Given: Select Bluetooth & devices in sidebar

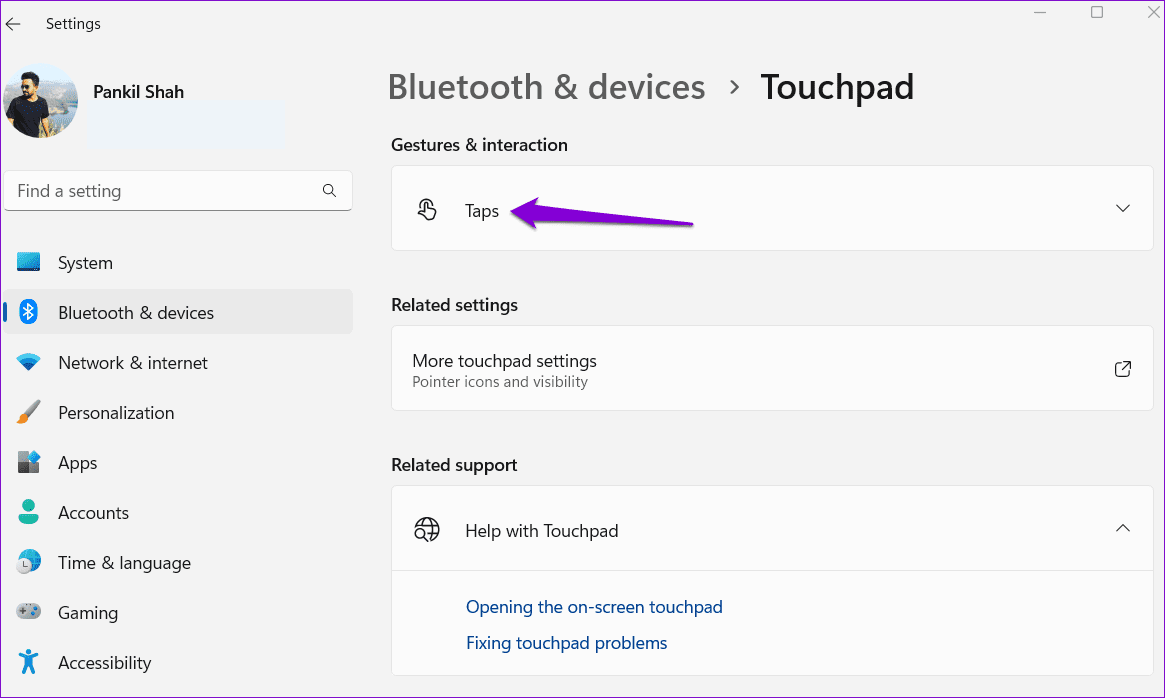Looking at the screenshot, I should pos(178,312).
